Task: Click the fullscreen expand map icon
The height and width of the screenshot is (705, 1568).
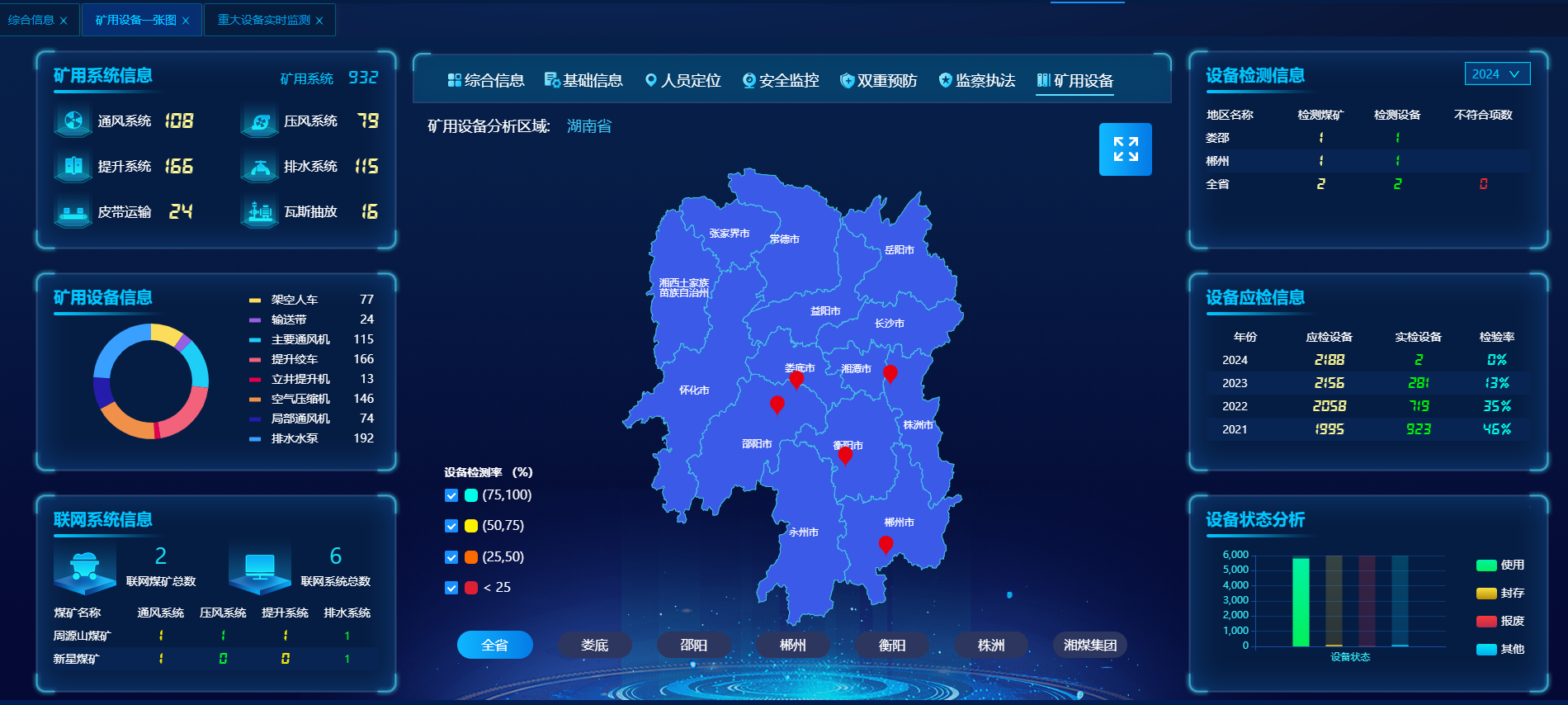Action: point(1125,149)
